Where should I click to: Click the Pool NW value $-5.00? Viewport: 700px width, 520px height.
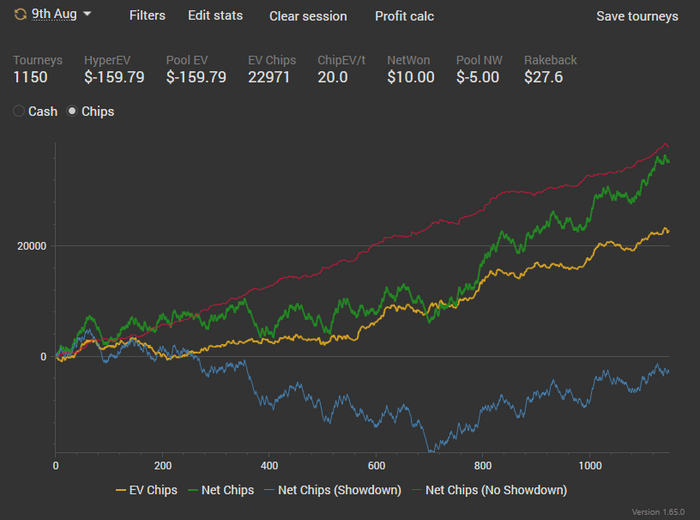pos(478,77)
